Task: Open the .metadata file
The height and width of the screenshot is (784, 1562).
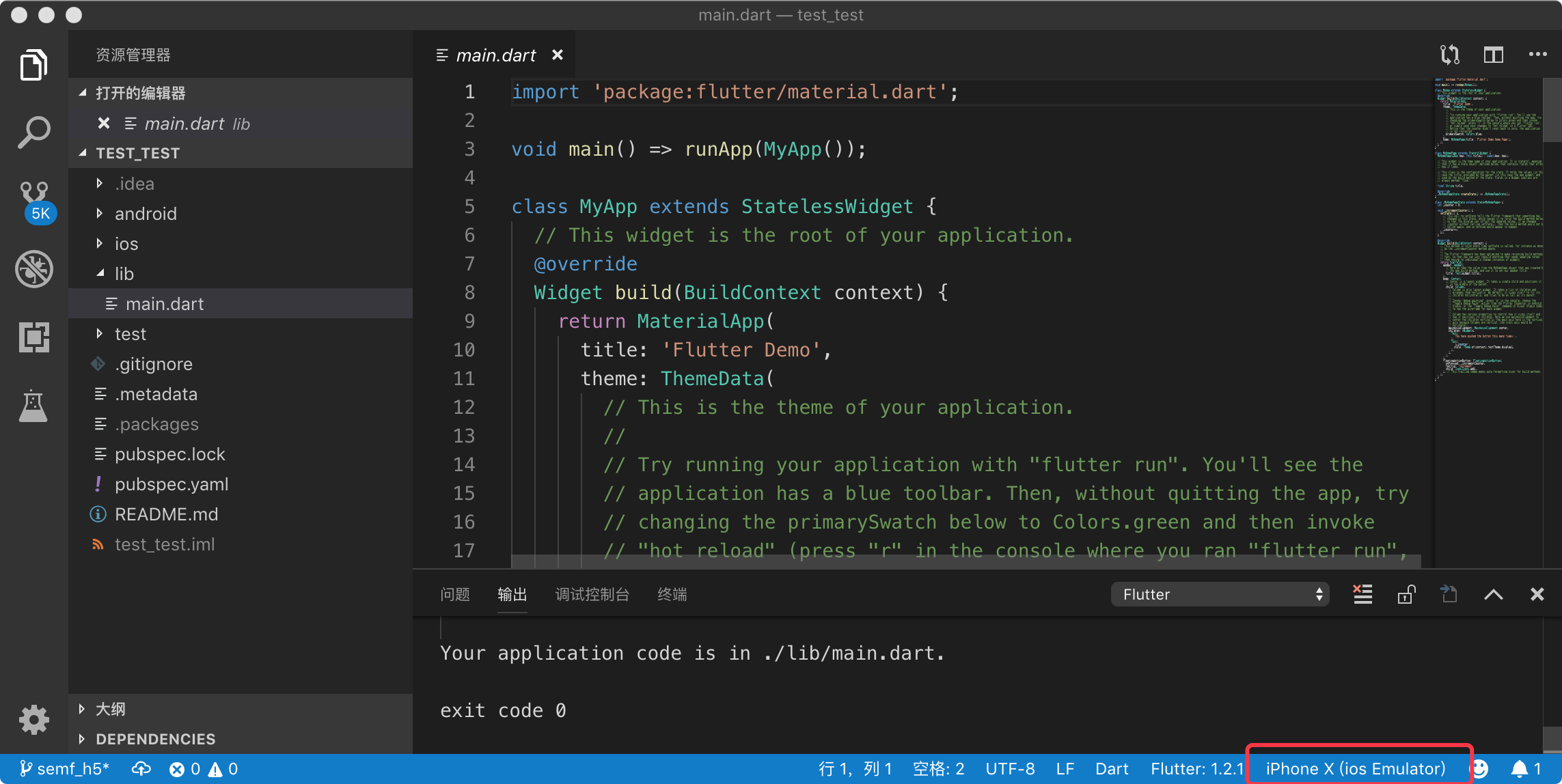Action: pyautogui.click(x=241, y=394)
